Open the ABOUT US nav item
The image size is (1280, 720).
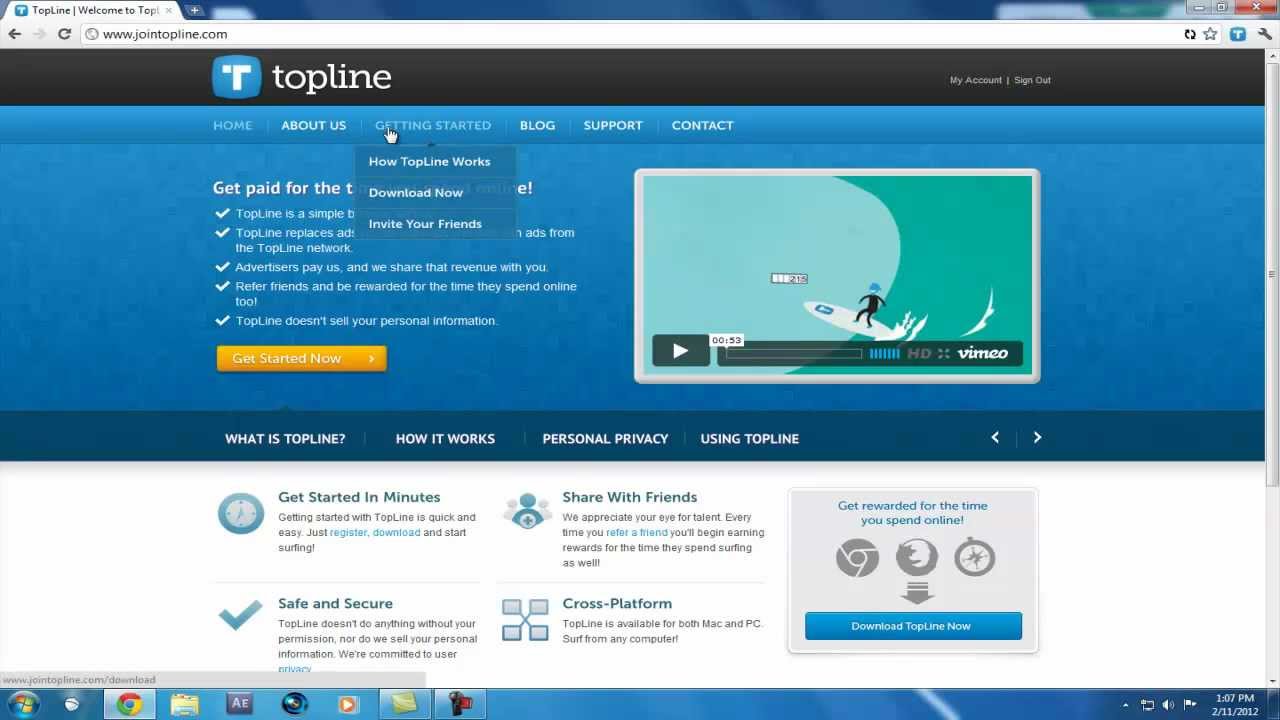point(313,125)
